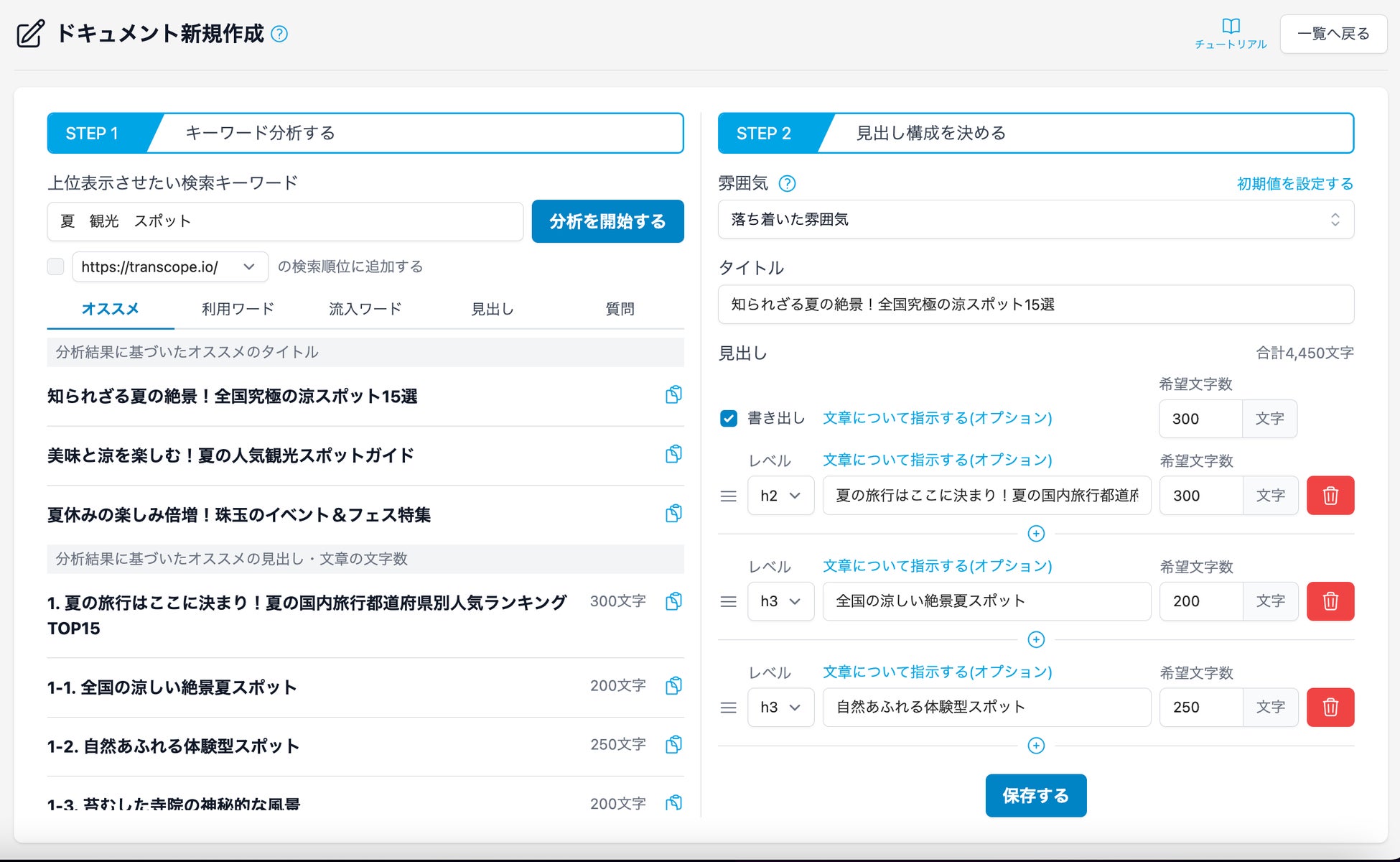The width and height of the screenshot is (1400, 862).
Task: Switch to the 利用ワード tab
Action: (x=238, y=309)
